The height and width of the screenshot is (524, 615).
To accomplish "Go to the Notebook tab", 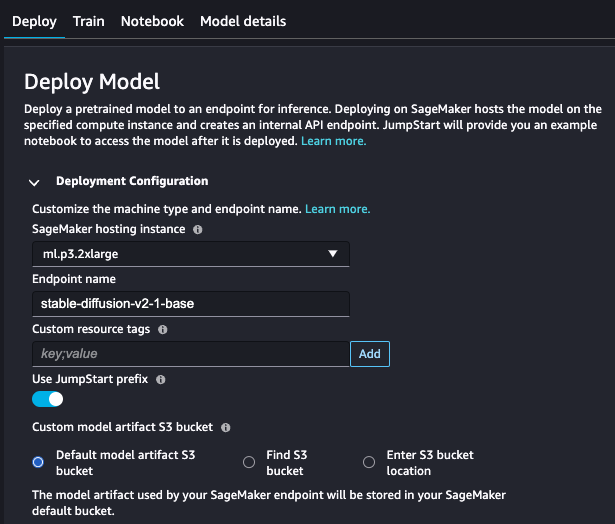I will (x=152, y=21).
